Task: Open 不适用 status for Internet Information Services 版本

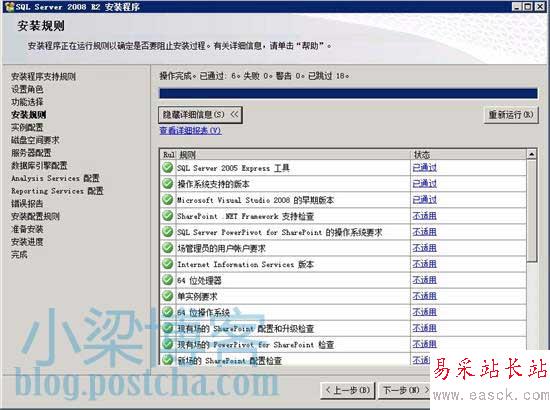Action: 425,264
